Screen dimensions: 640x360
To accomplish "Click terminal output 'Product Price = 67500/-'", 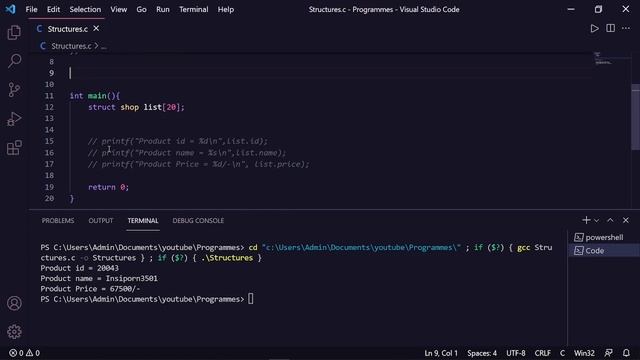I will [90, 289].
